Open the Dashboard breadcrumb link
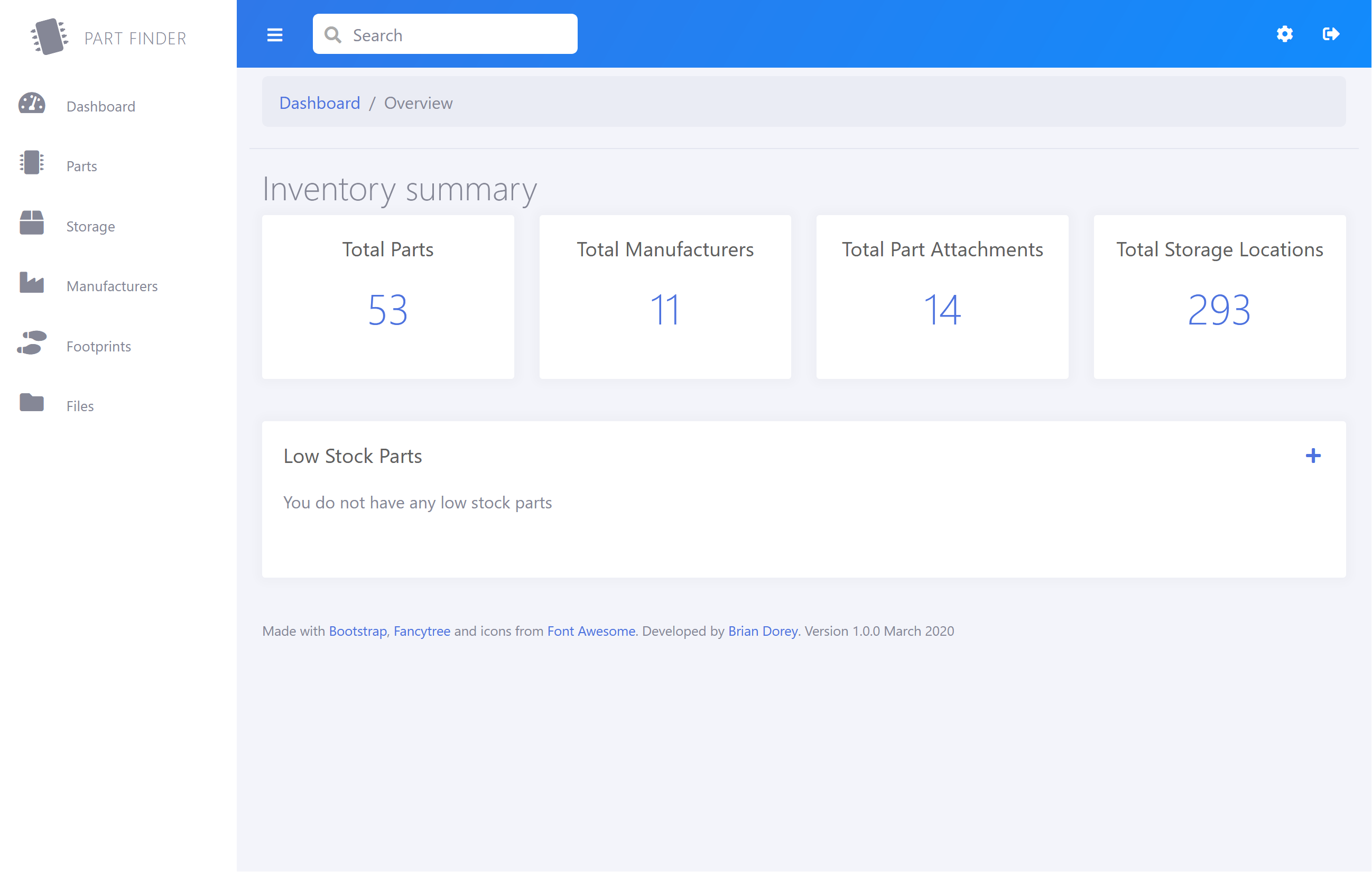1372x872 pixels. (320, 103)
